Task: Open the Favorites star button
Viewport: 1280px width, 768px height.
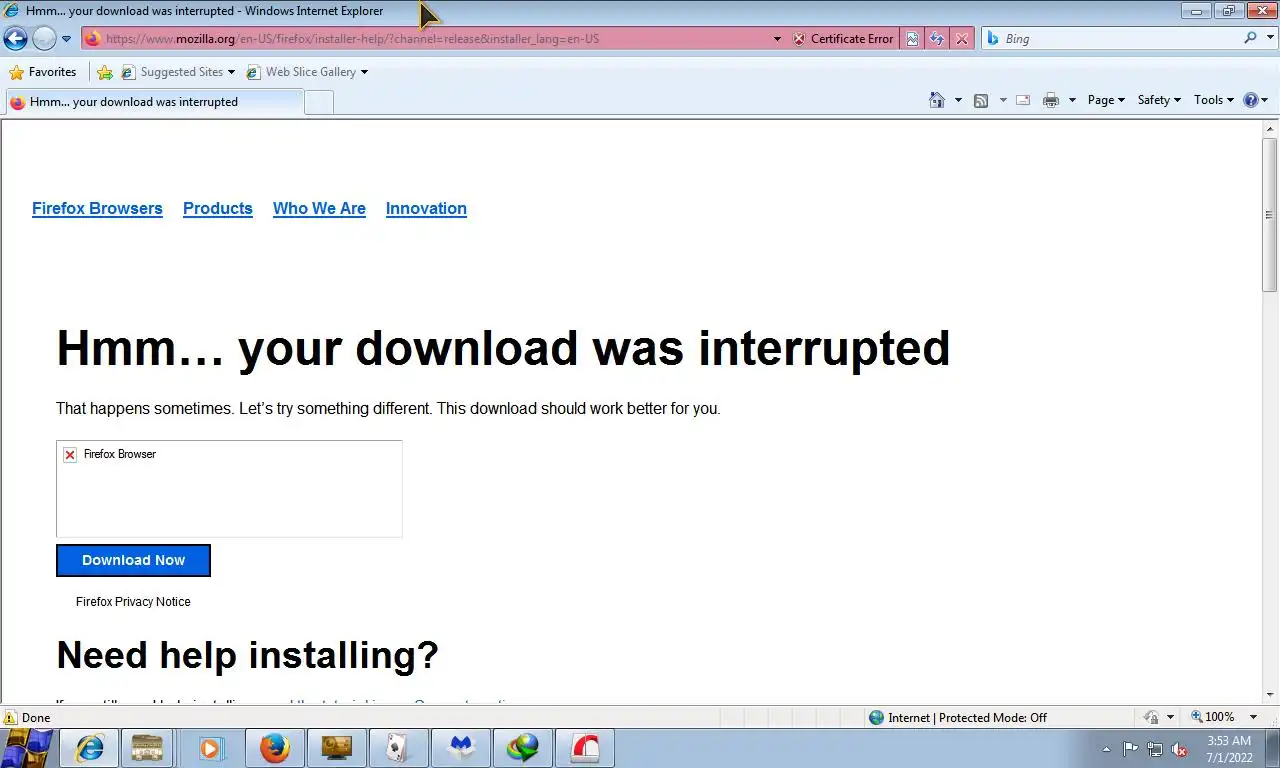Action: 43,72
